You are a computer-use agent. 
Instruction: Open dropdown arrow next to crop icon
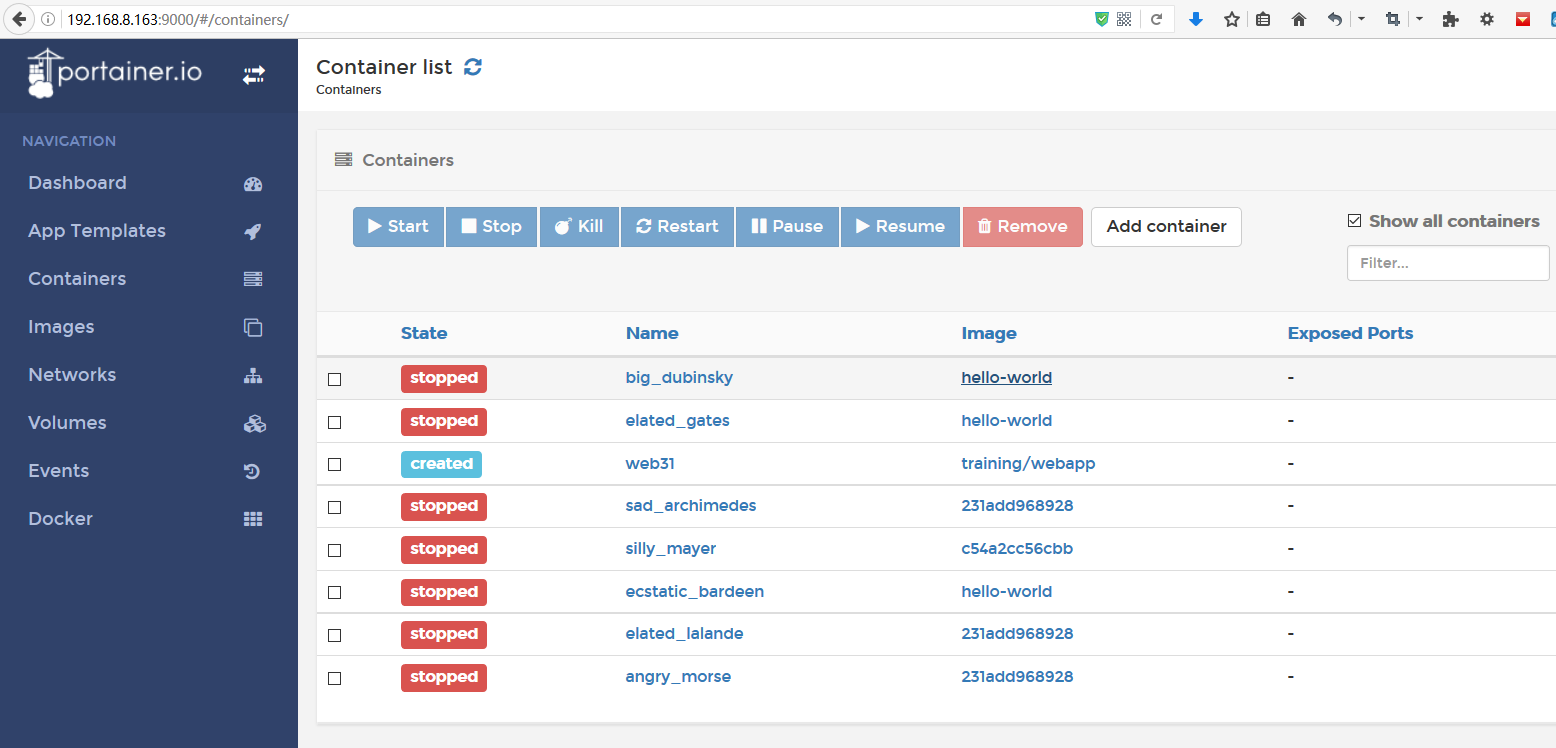tap(1419, 19)
